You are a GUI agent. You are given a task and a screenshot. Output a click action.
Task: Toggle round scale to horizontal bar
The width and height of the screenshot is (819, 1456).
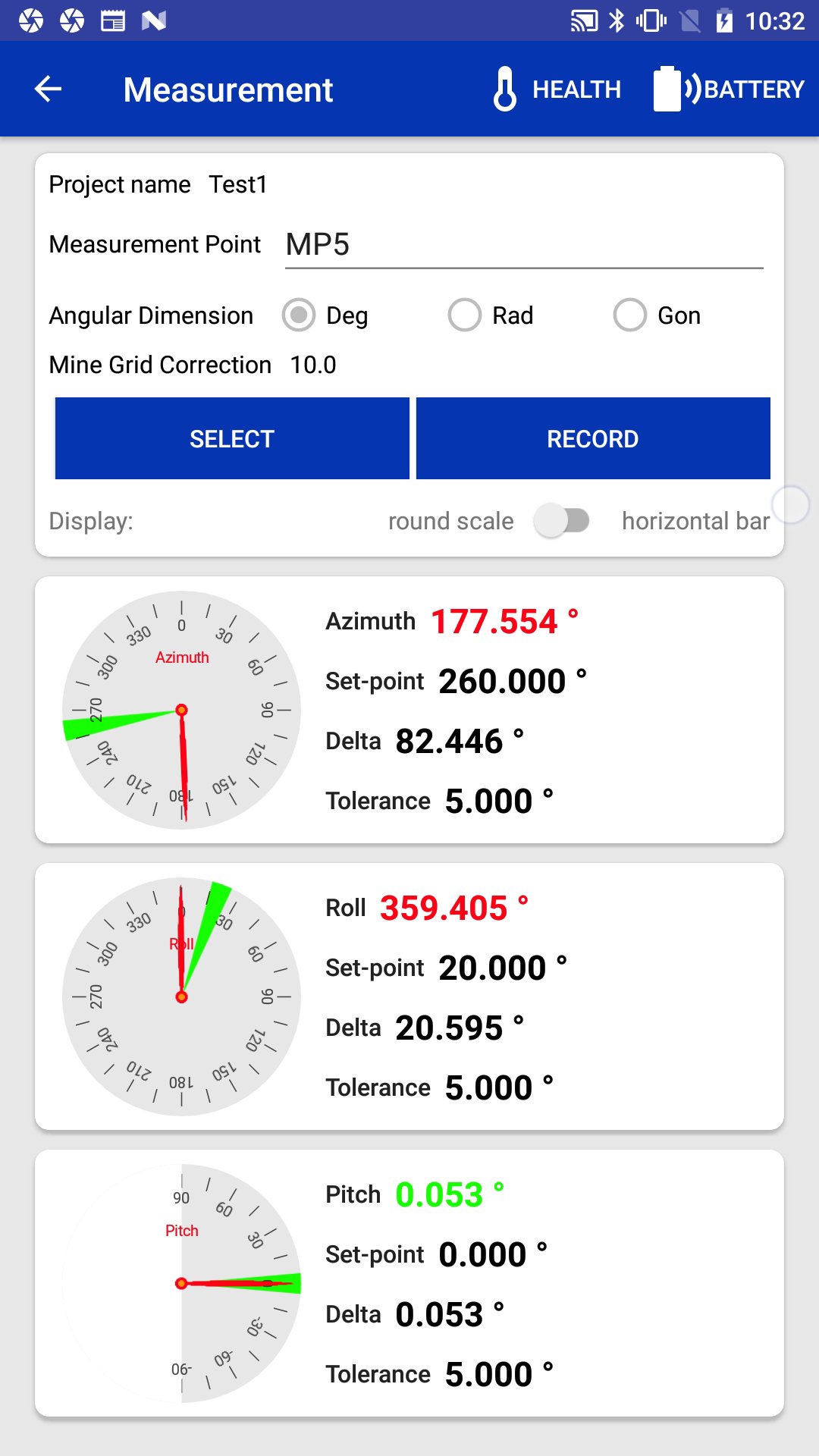tap(562, 521)
